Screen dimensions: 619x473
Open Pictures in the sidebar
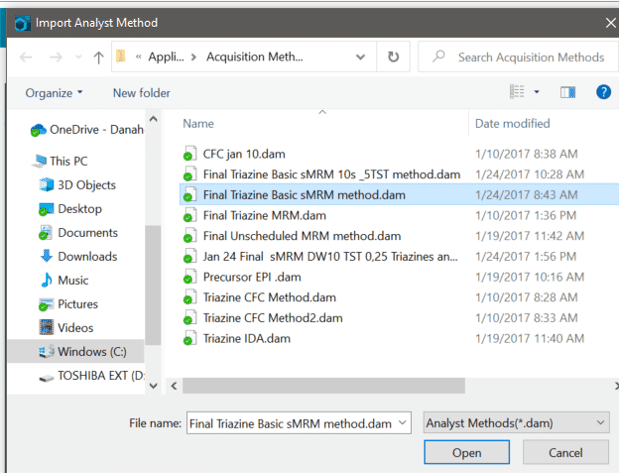click(x=68, y=304)
